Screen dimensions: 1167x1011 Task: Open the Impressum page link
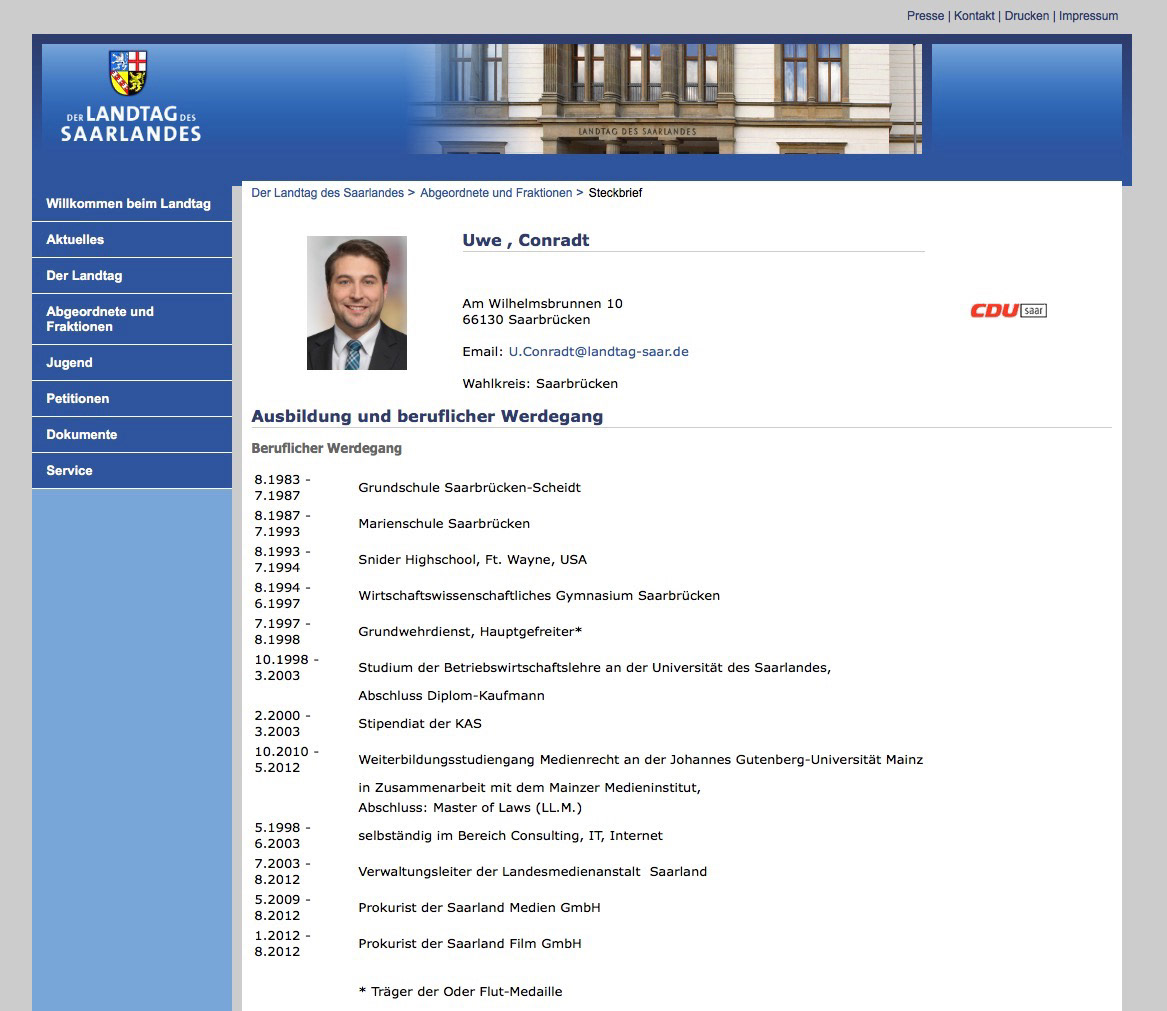[x=1088, y=16]
